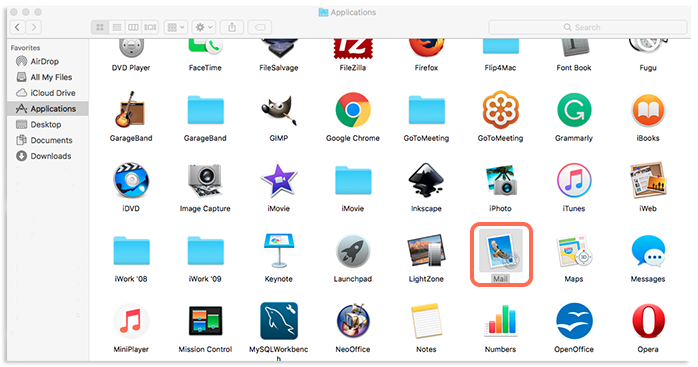Switch to icon view
Viewport: 698px width, 367px height.
coord(100,27)
